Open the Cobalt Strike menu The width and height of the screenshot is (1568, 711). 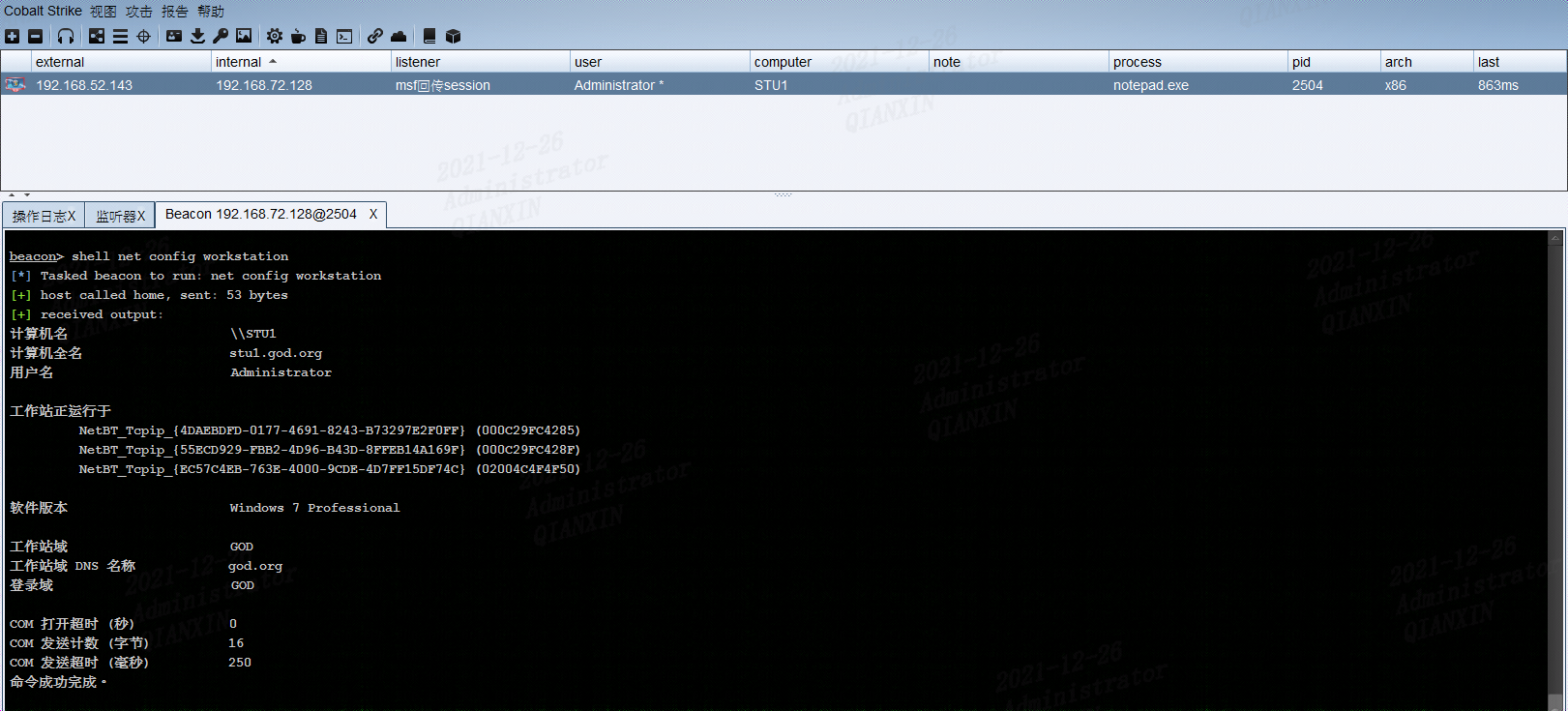(x=43, y=11)
